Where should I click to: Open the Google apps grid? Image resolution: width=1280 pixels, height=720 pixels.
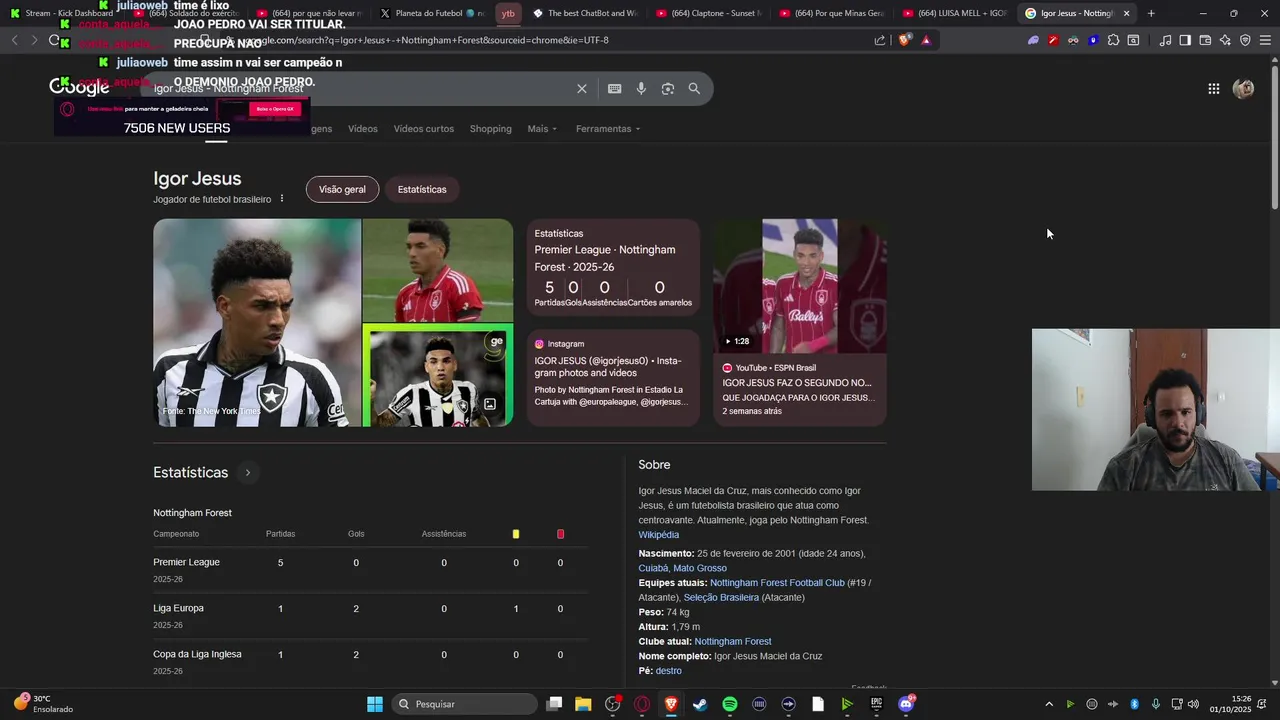click(x=1213, y=89)
